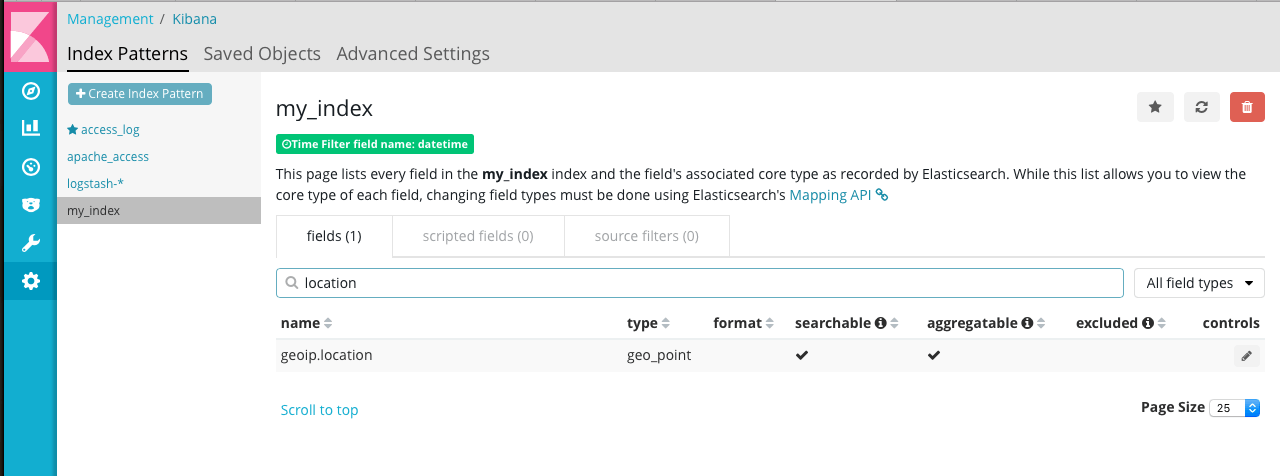Click the Kibana logo
The image size is (1280, 476).
pos(30,37)
